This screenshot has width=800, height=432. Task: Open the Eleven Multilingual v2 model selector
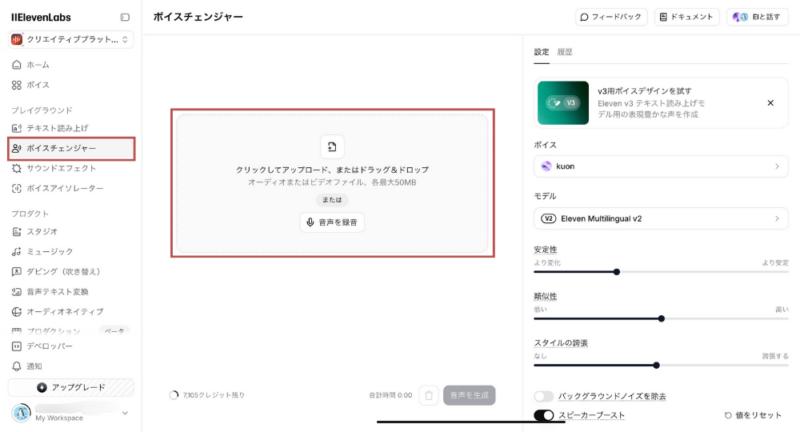[x=658, y=218]
